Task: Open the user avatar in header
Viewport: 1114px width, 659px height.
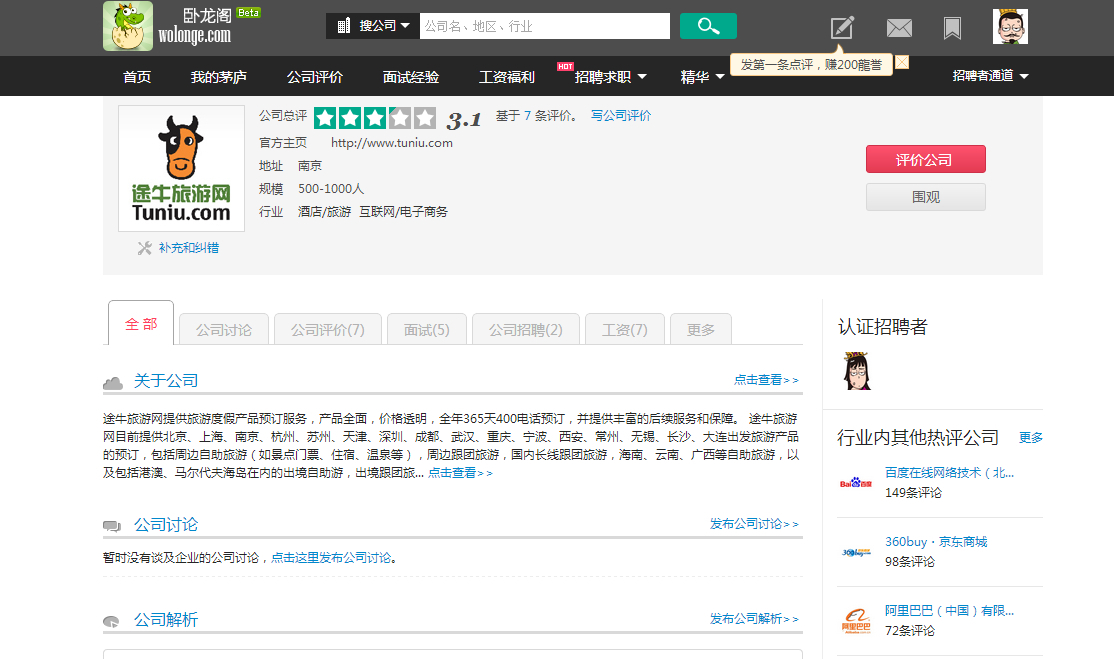Action: click(1010, 27)
